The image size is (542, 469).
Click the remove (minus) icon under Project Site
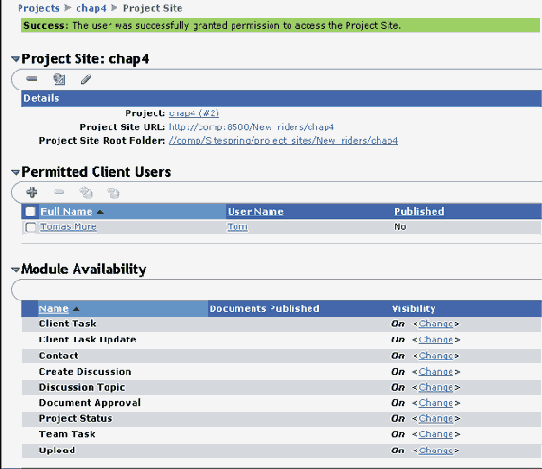tap(32, 79)
